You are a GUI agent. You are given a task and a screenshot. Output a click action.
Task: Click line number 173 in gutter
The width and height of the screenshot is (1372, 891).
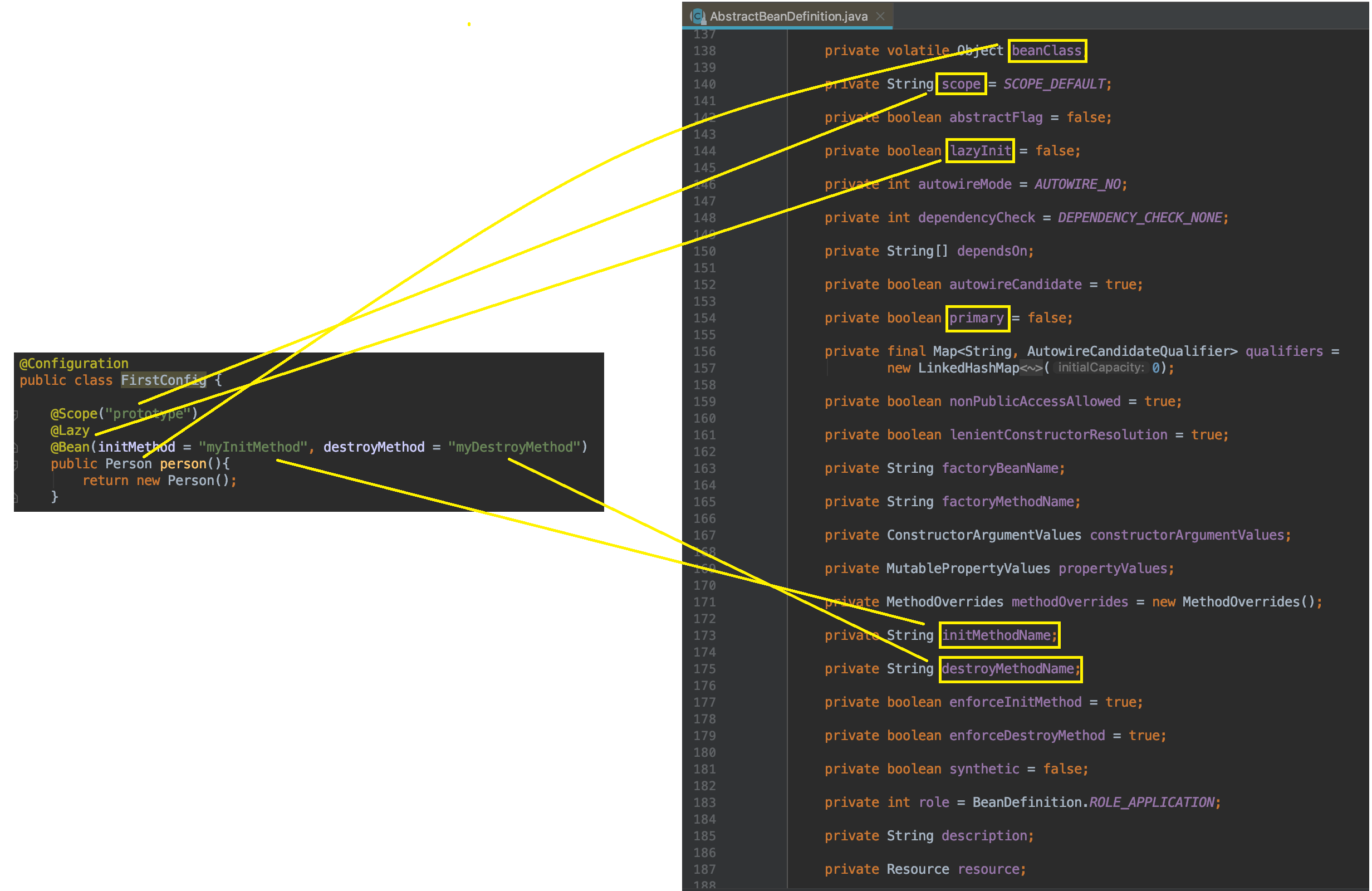(704, 635)
